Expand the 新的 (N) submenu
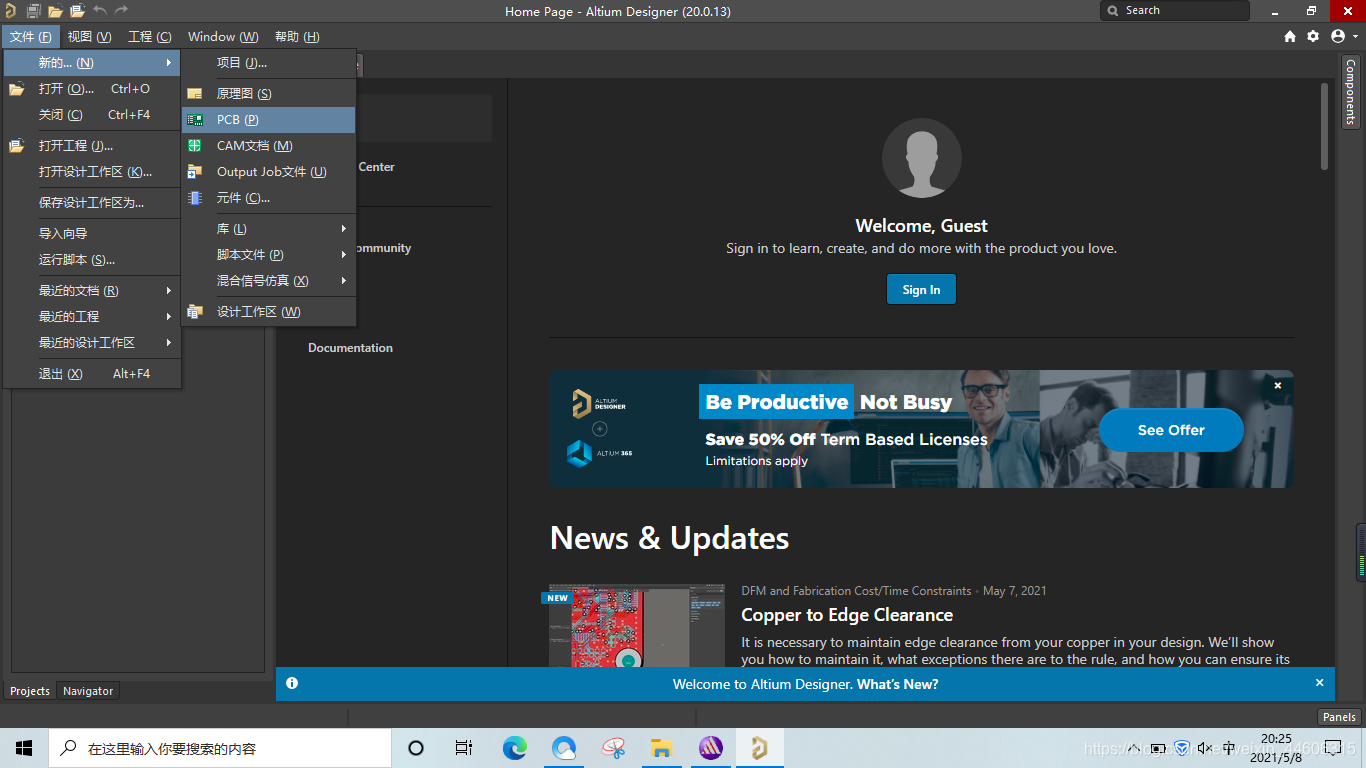 pyautogui.click(x=92, y=63)
